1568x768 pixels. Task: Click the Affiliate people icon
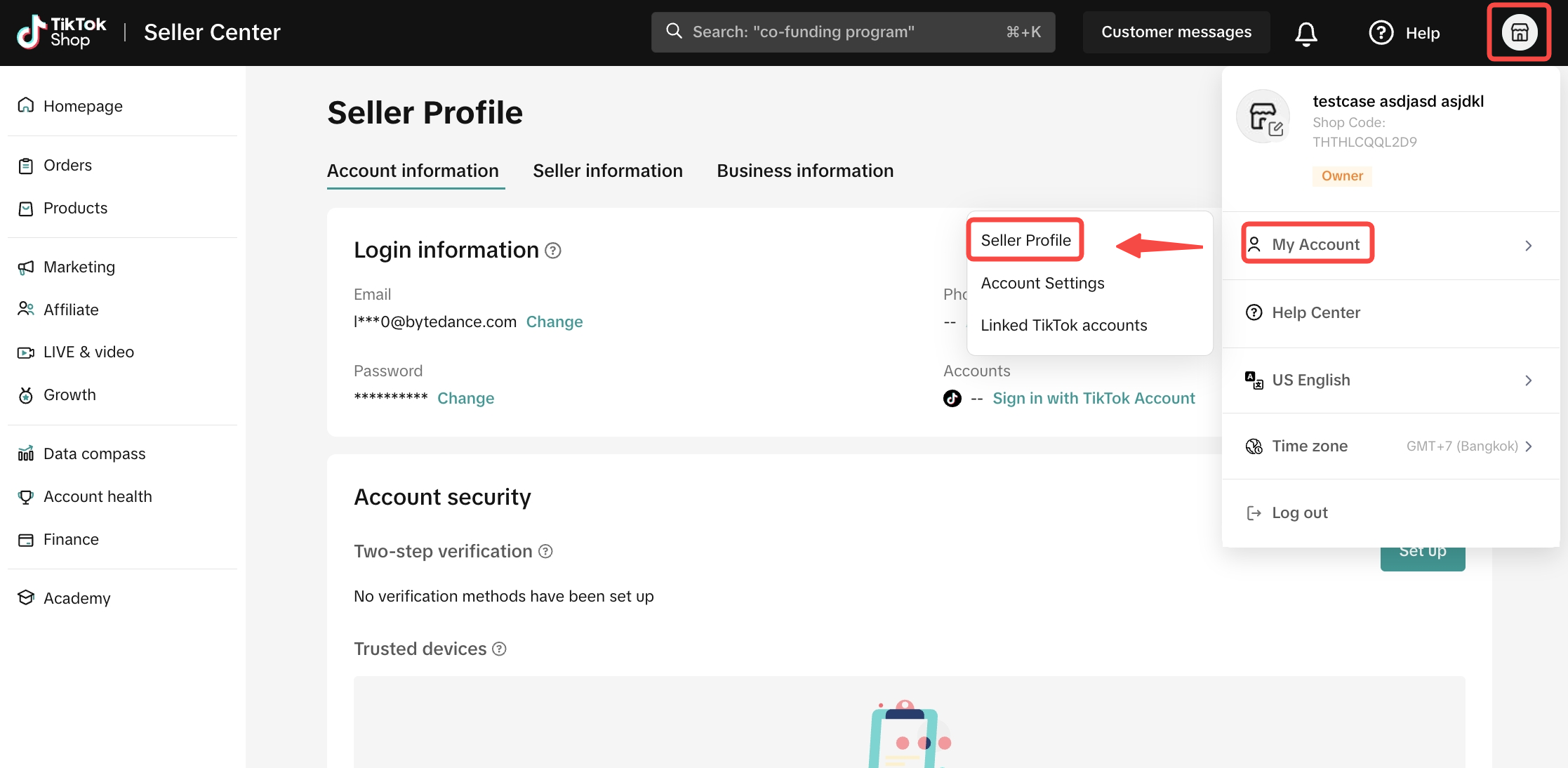(26, 310)
